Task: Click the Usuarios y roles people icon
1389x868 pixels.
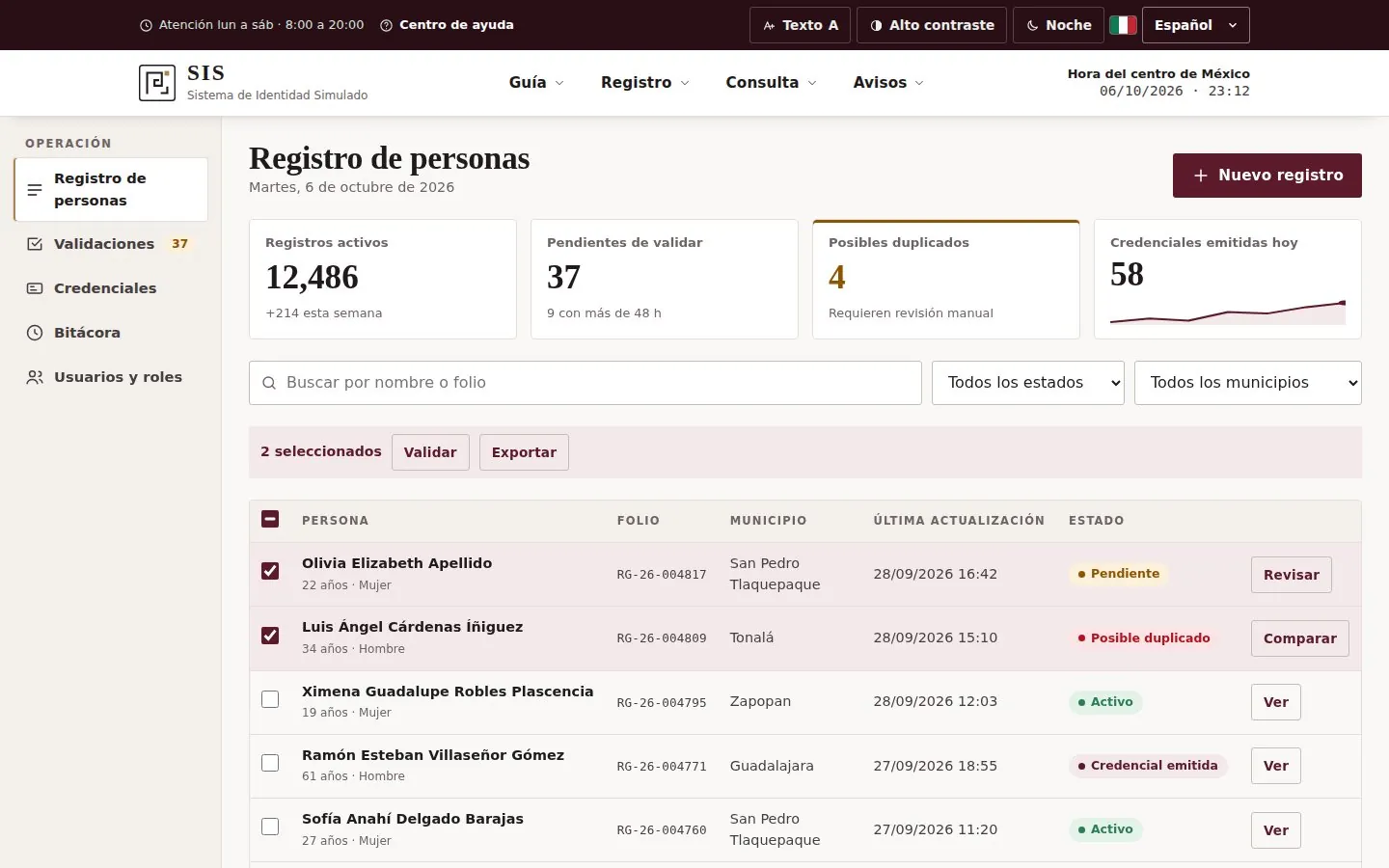Action: (x=35, y=377)
